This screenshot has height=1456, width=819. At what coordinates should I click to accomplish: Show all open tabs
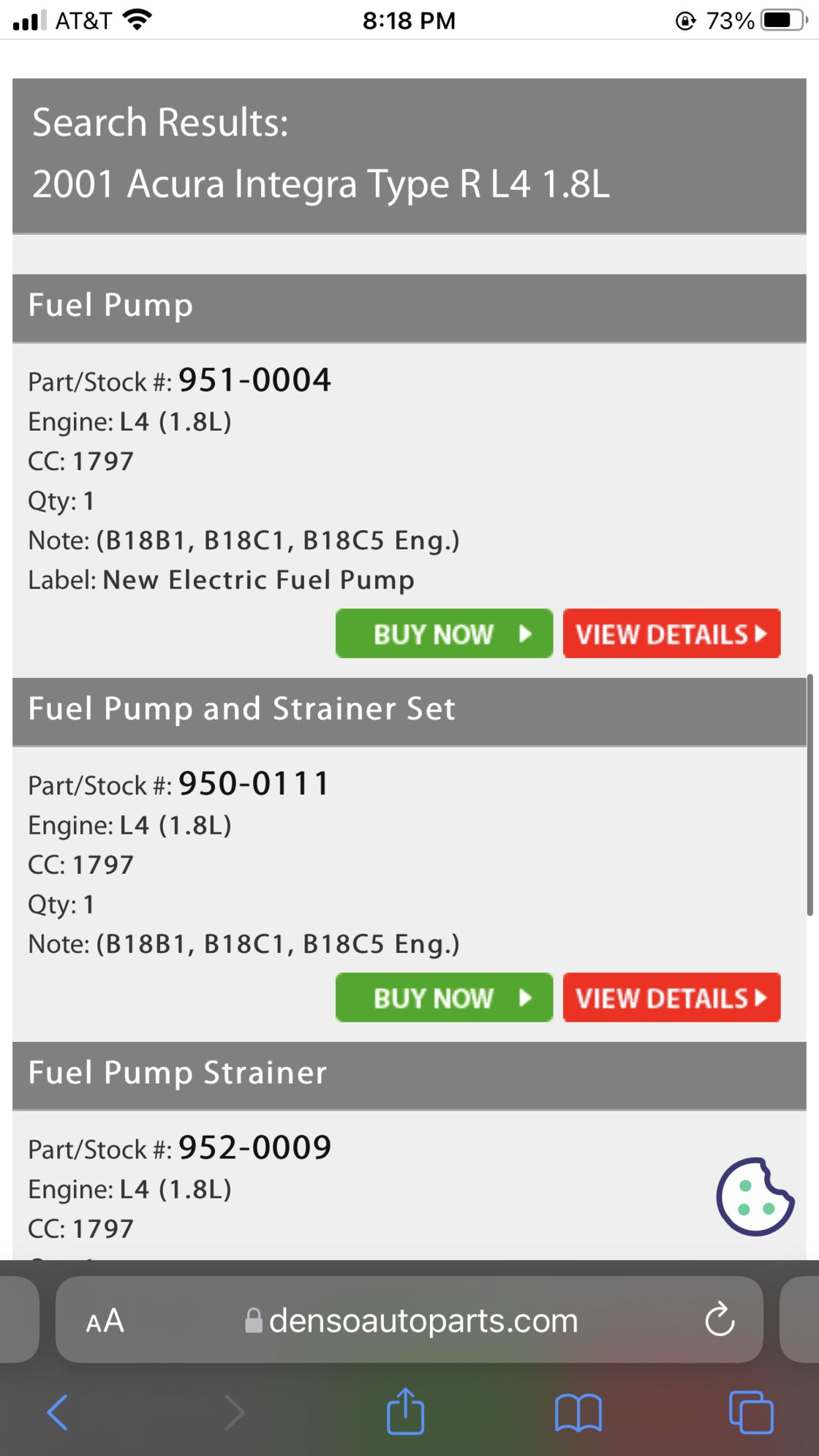coord(751,1411)
